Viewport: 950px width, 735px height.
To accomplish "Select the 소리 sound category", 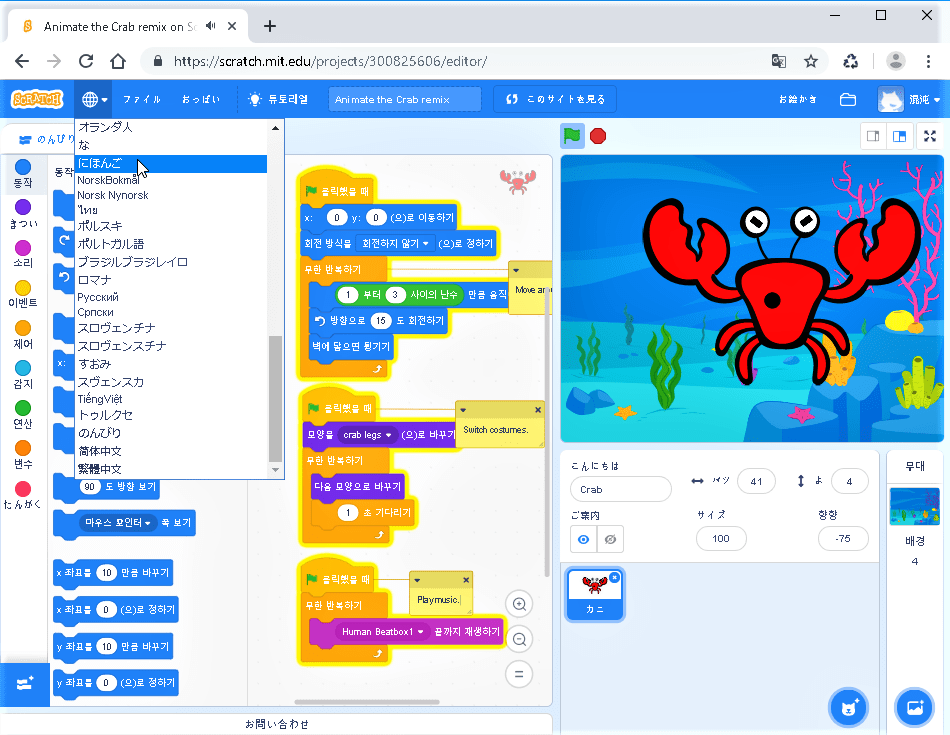I will click(23, 254).
